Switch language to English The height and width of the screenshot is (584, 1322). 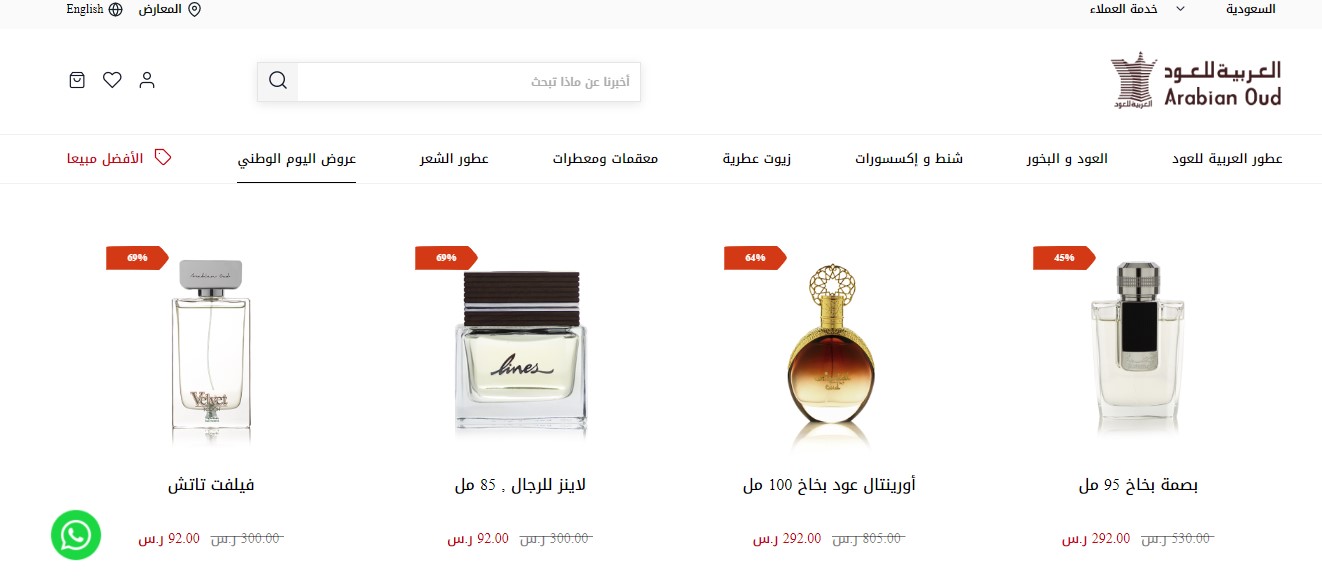click(85, 9)
